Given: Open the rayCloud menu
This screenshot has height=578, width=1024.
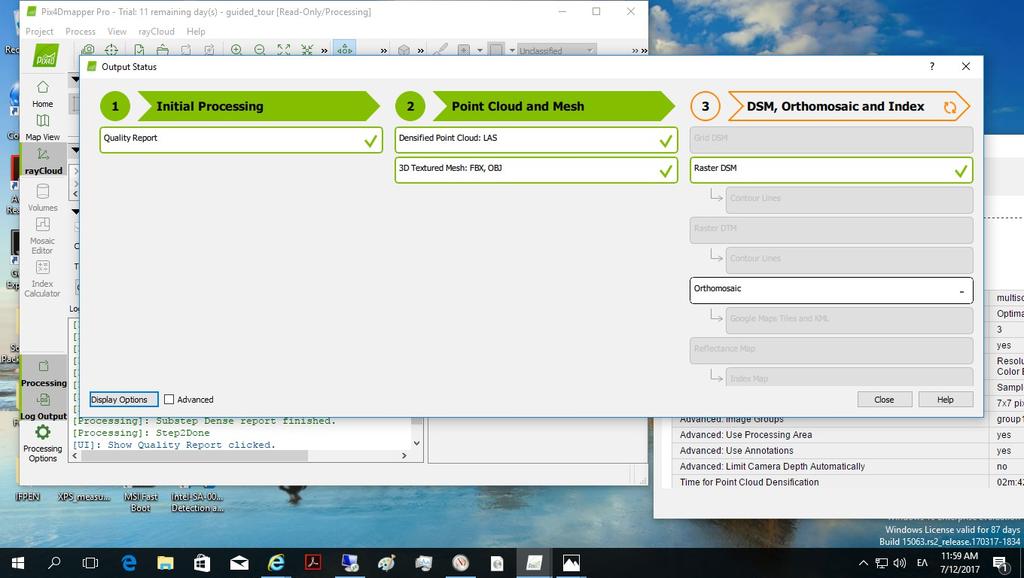Looking at the screenshot, I should 156,31.
